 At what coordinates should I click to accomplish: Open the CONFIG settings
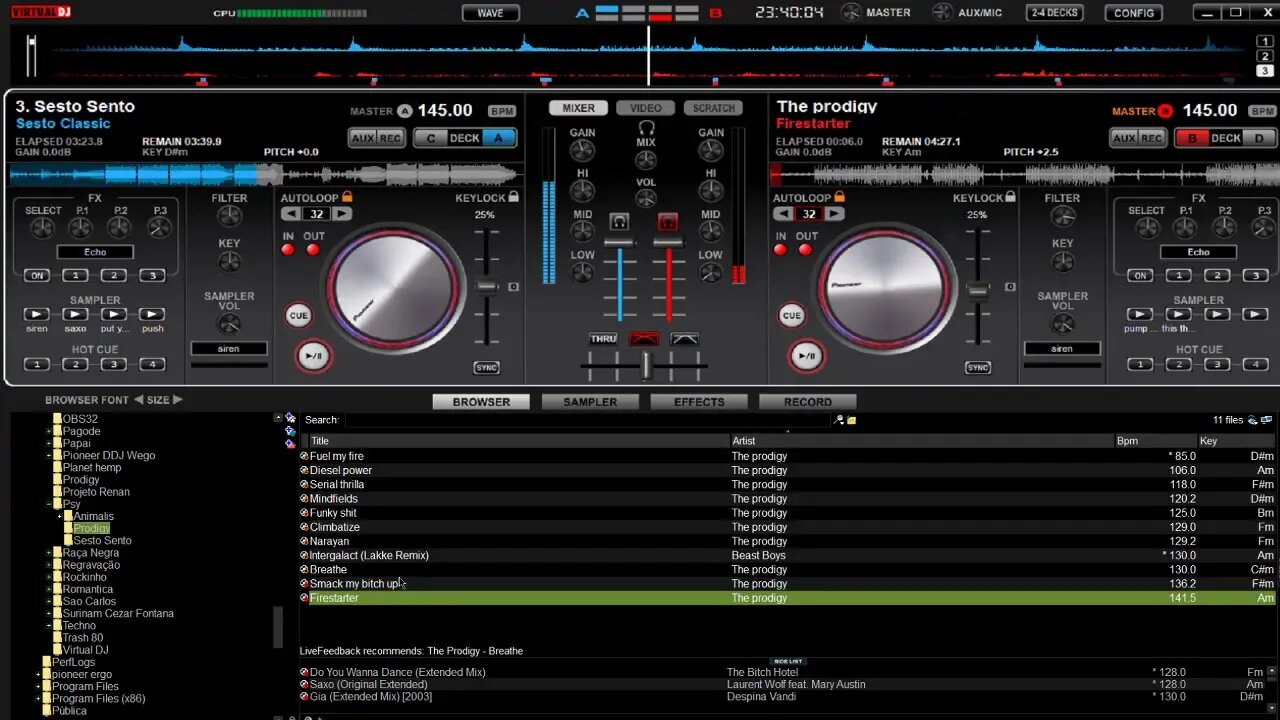pyautogui.click(x=1133, y=13)
